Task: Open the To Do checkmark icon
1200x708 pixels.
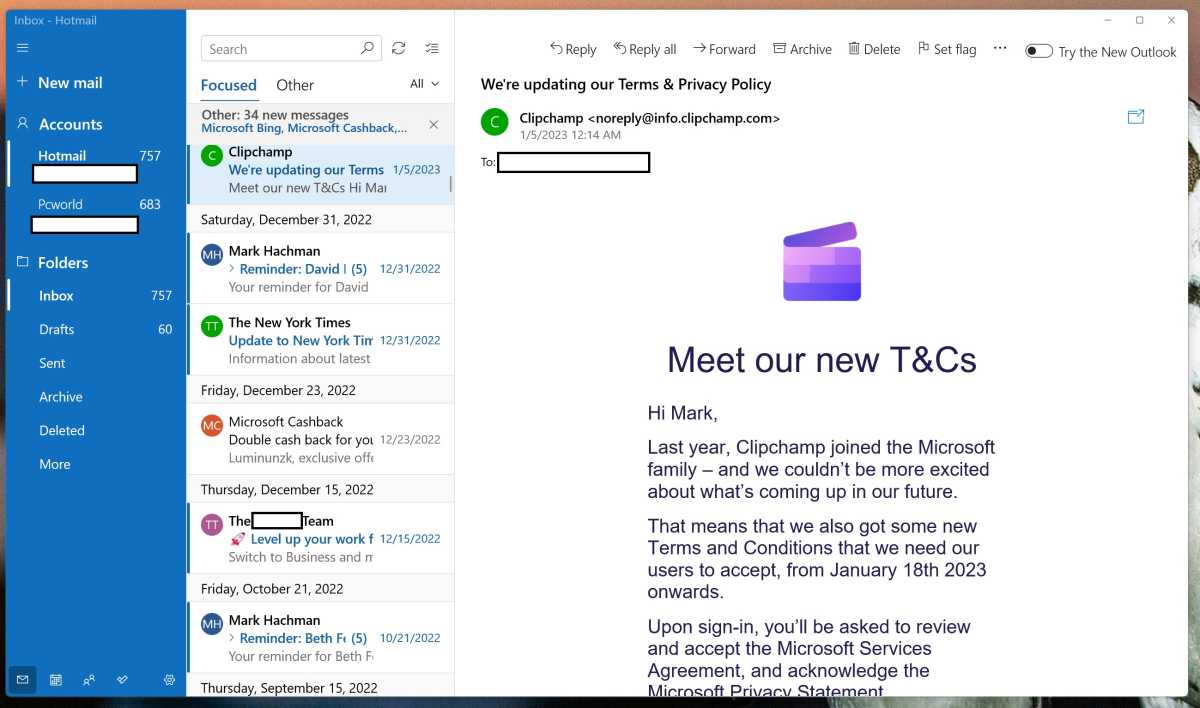Action: (122, 680)
